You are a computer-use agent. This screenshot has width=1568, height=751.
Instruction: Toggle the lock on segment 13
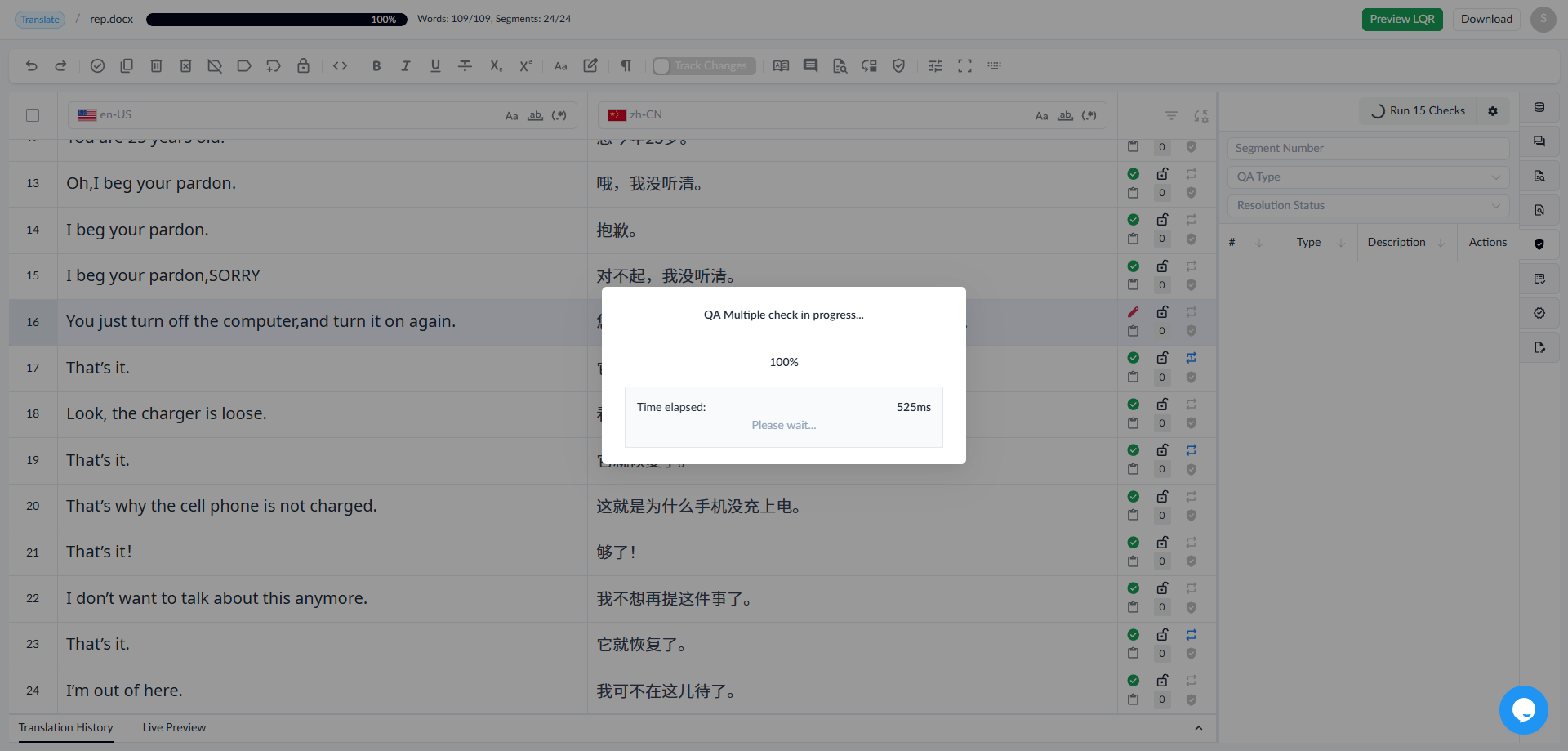click(1162, 174)
